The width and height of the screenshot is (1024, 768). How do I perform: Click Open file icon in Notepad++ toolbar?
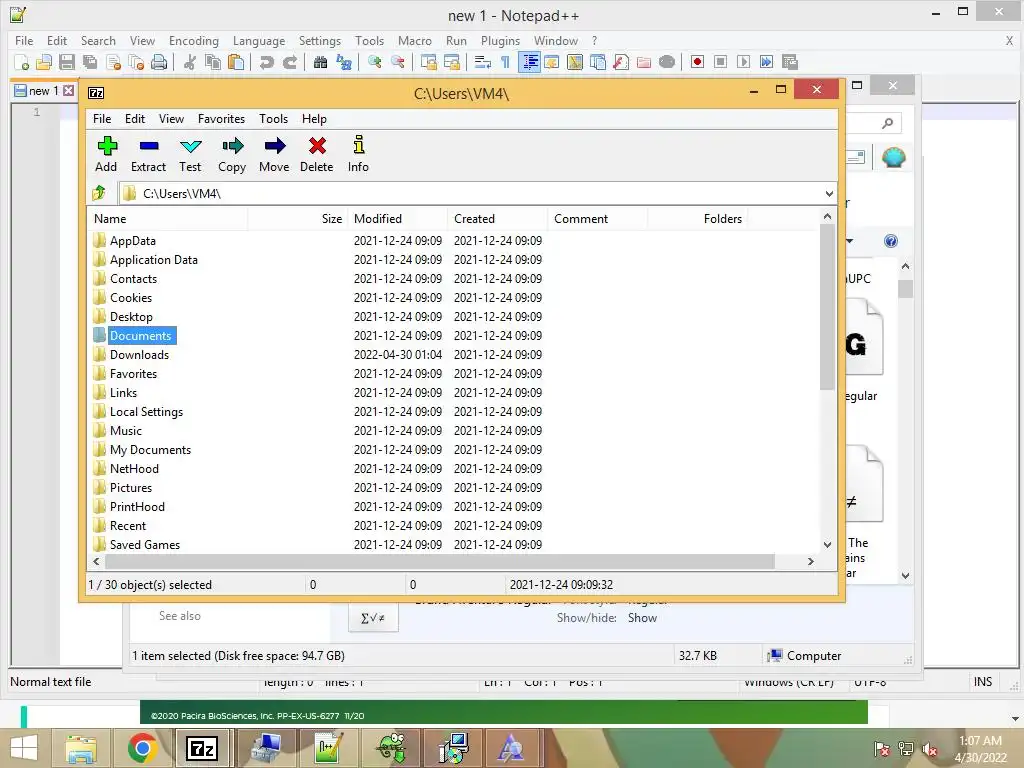click(x=44, y=62)
